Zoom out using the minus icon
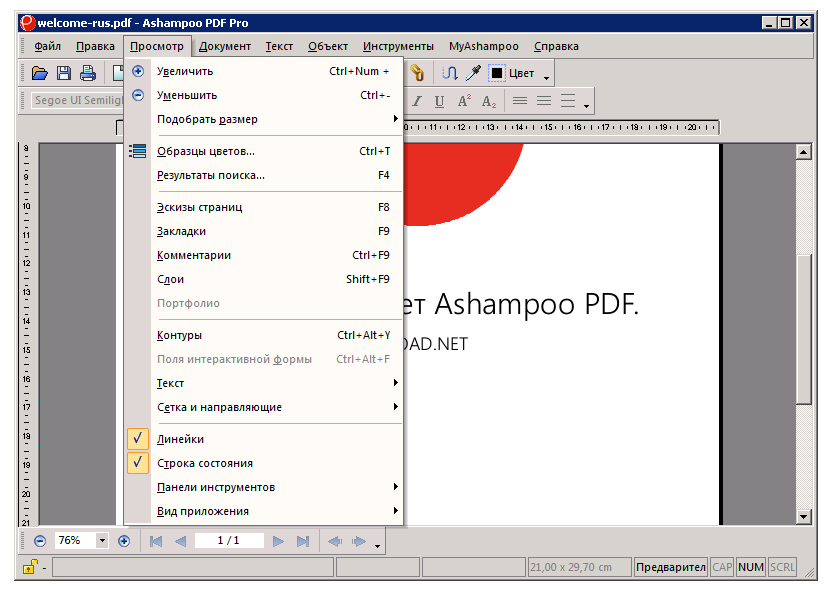The image size is (839, 600). (x=40, y=541)
